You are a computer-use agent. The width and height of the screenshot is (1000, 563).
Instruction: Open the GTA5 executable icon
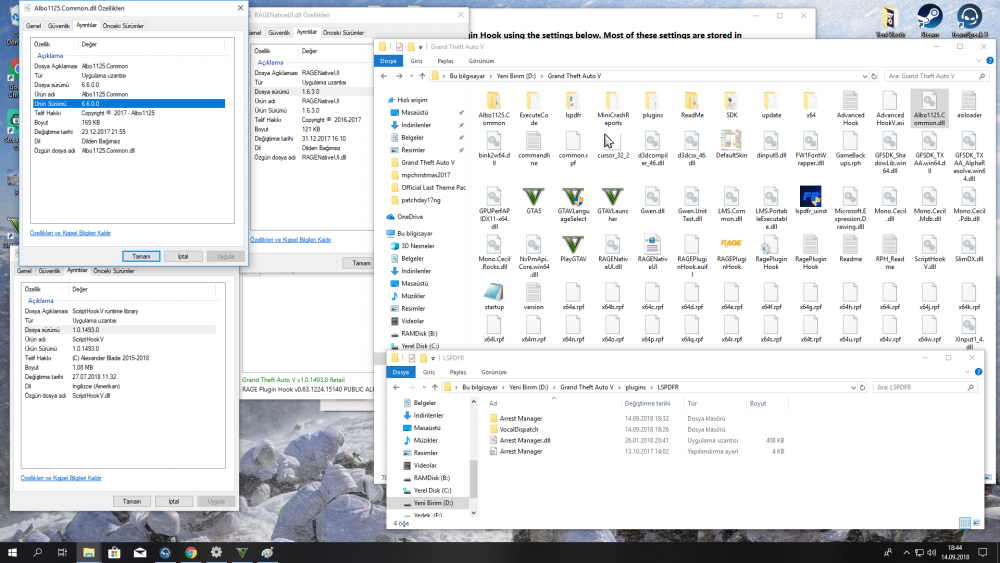(x=534, y=201)
